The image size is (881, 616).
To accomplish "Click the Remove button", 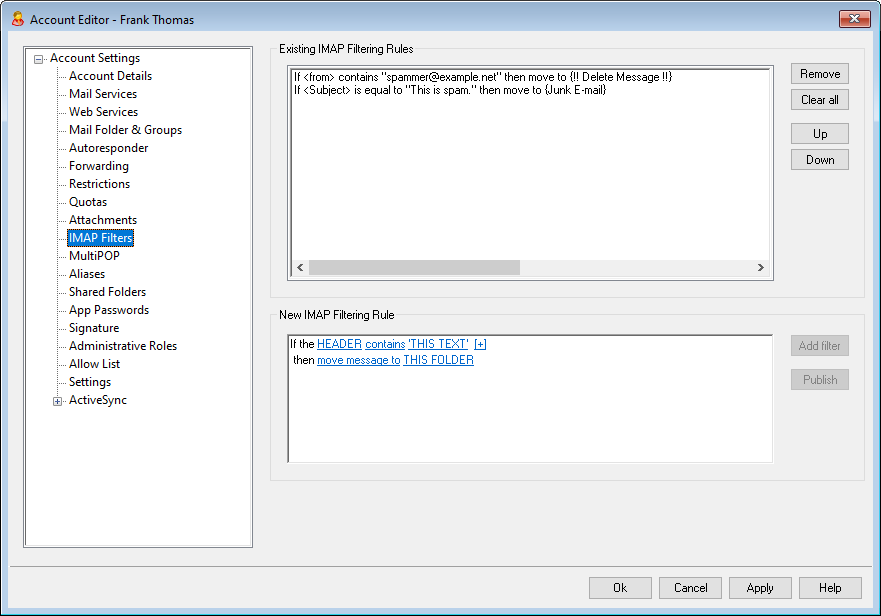I will coord(819,74).
